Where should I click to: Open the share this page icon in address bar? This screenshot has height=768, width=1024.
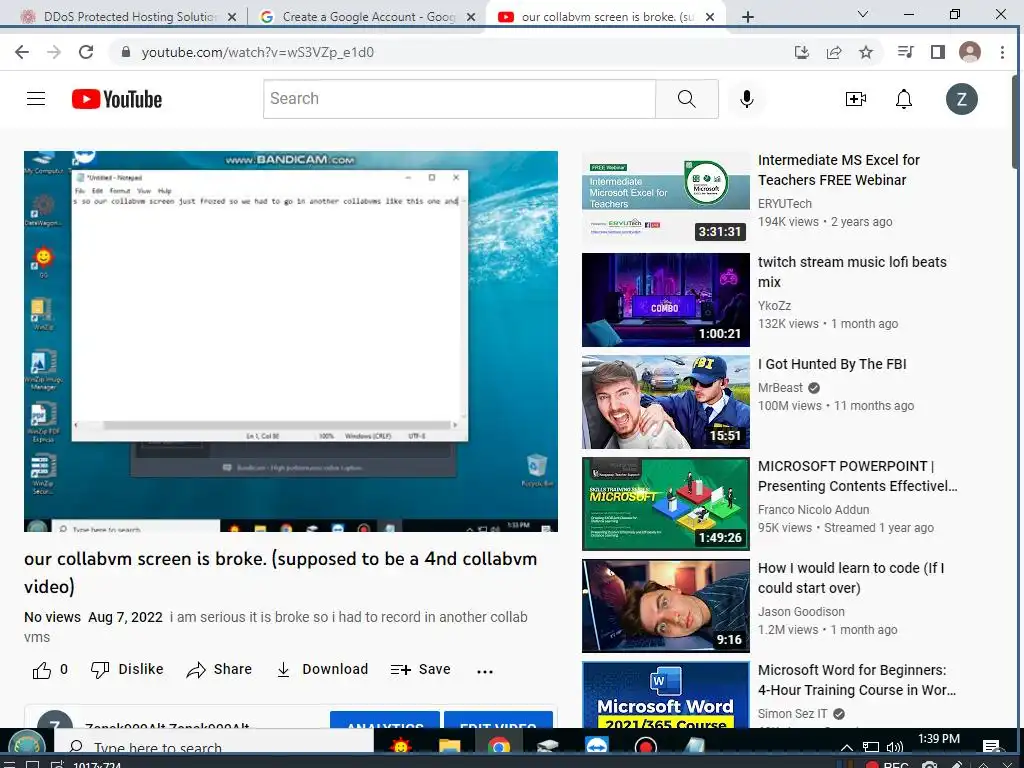(834, 52)
